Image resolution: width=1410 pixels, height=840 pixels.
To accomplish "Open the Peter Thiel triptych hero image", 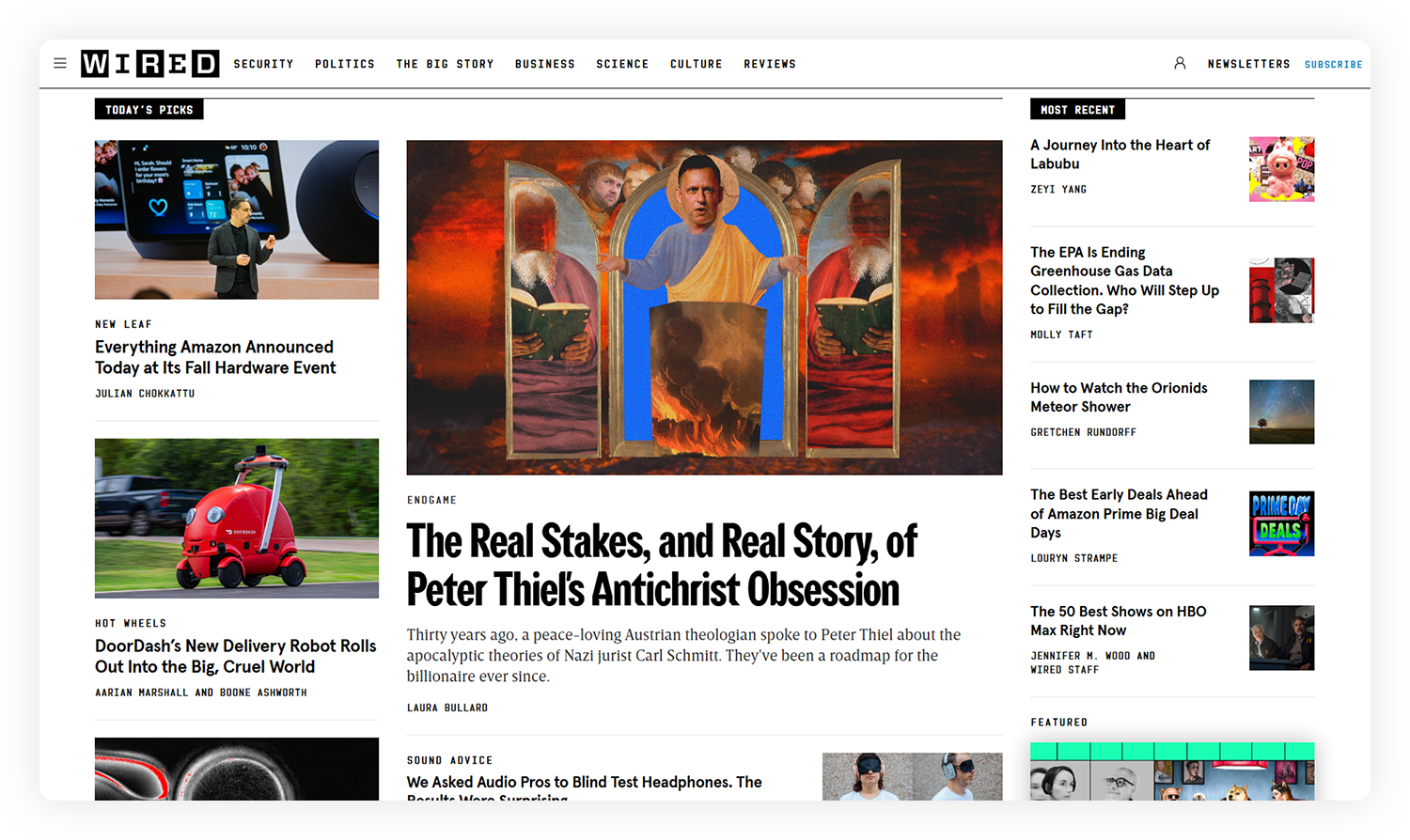I will (x=704, y=307).
